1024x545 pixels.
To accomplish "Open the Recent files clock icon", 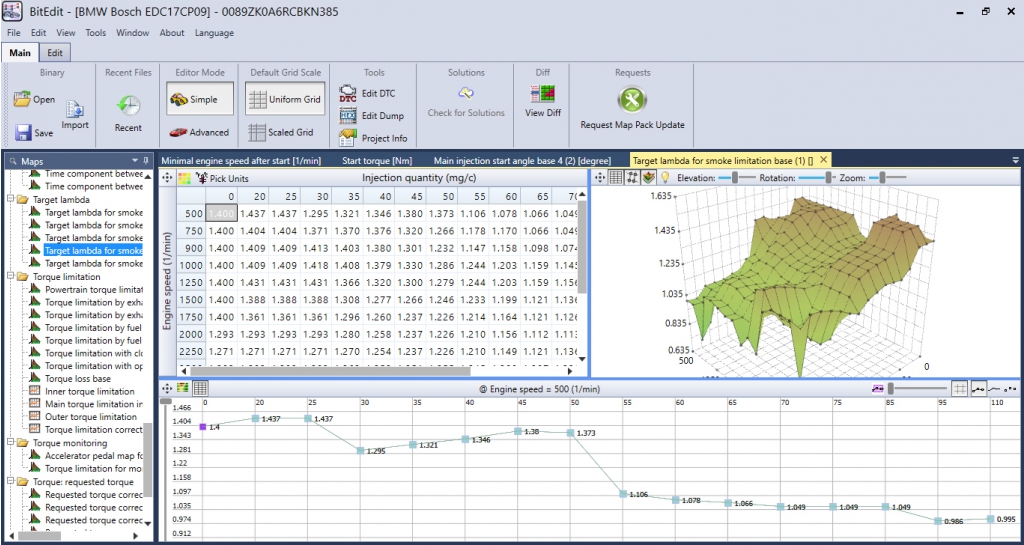I will point(128,106).
